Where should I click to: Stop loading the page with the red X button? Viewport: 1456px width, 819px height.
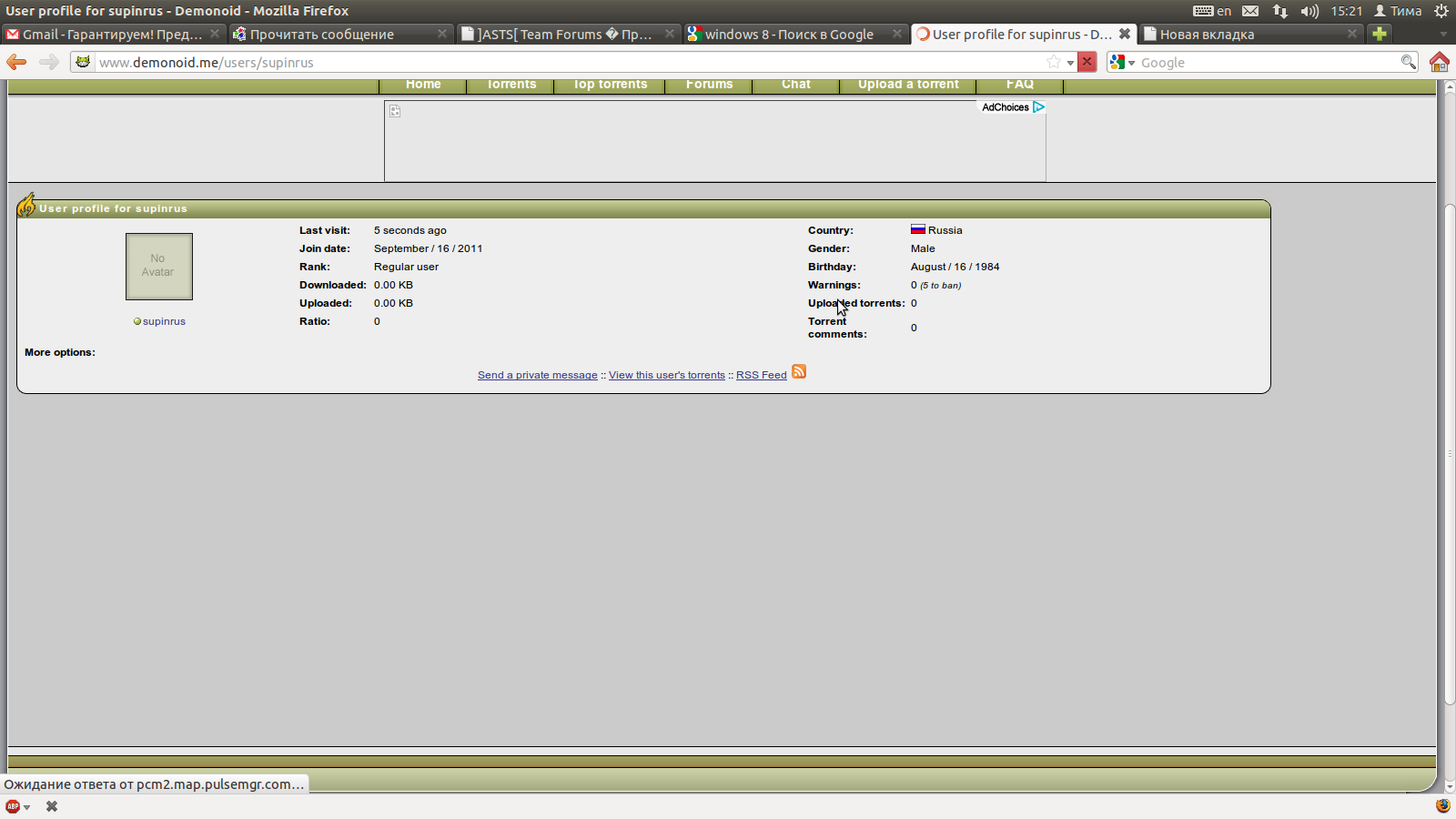[x=1087, y=62]
